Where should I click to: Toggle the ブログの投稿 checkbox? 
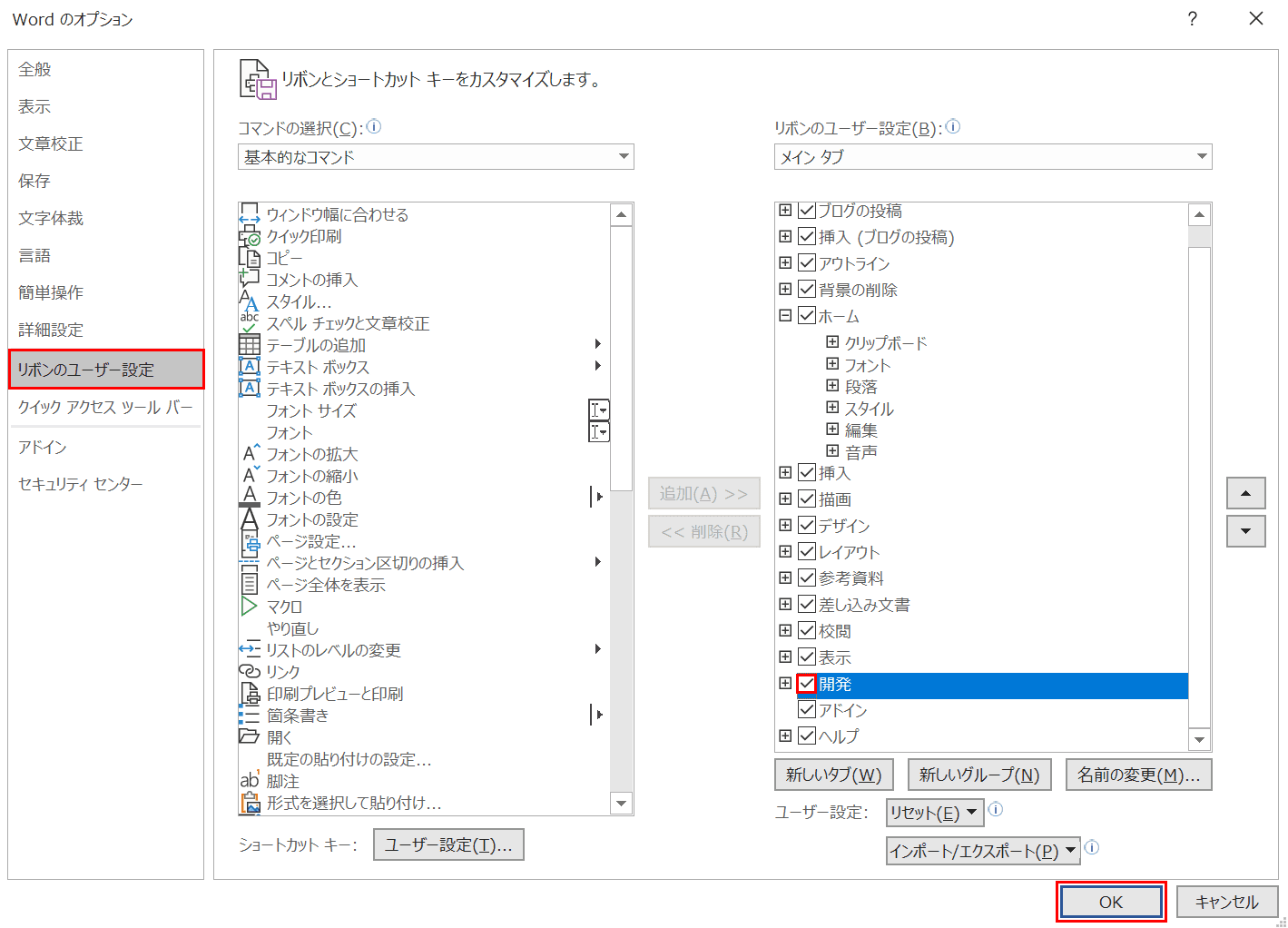coord(806,211)
